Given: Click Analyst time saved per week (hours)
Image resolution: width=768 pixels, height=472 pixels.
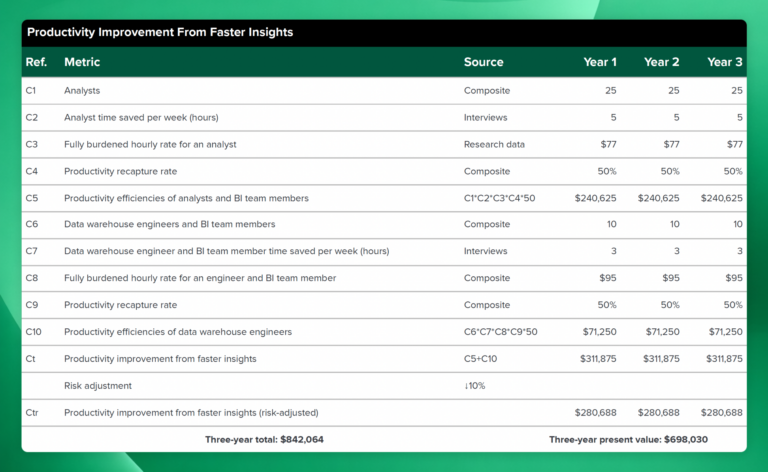Looking at the screenshot, I should tap(141, 118).
